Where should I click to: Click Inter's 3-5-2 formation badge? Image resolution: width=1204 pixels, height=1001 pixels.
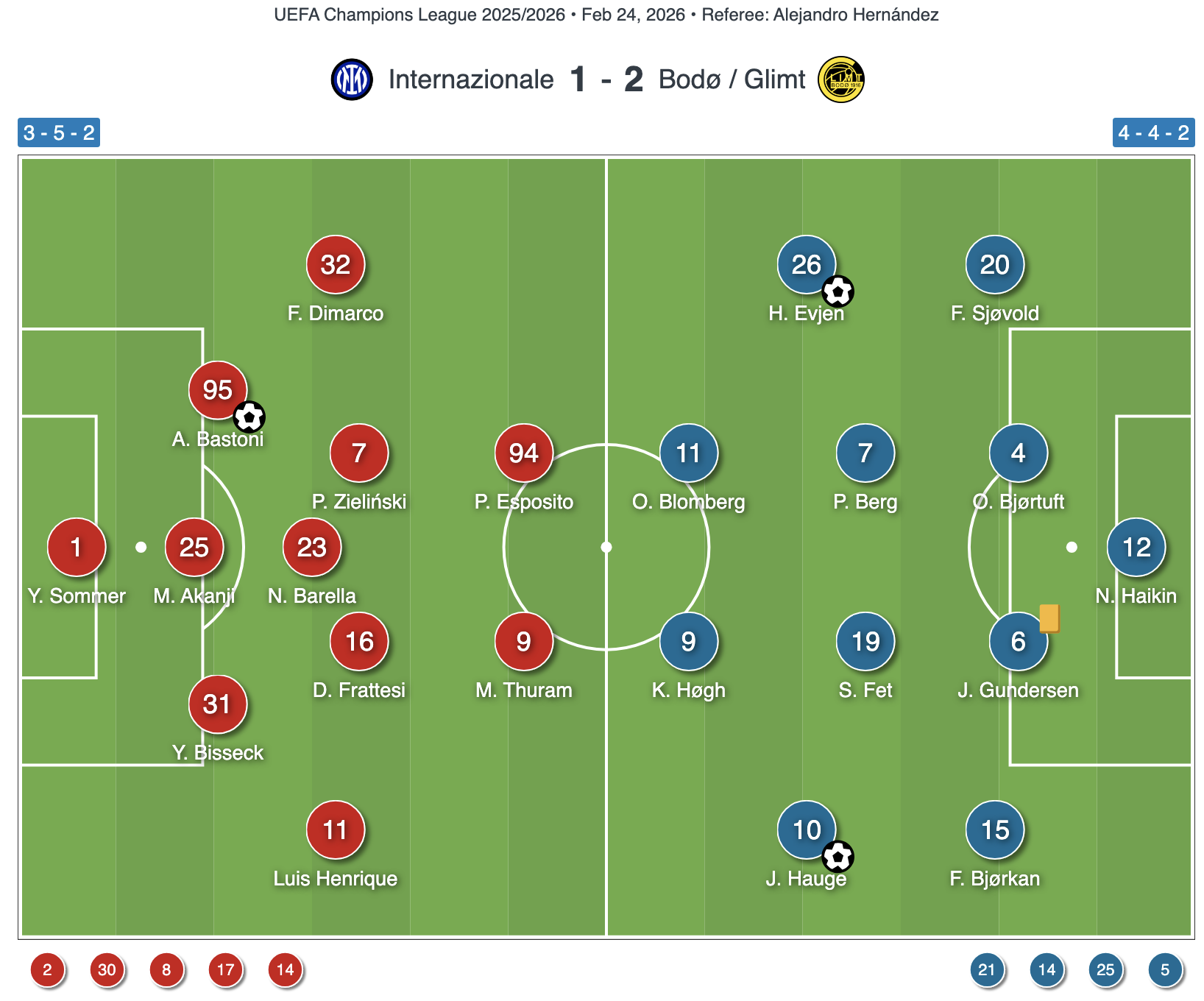tap(59, 133)
